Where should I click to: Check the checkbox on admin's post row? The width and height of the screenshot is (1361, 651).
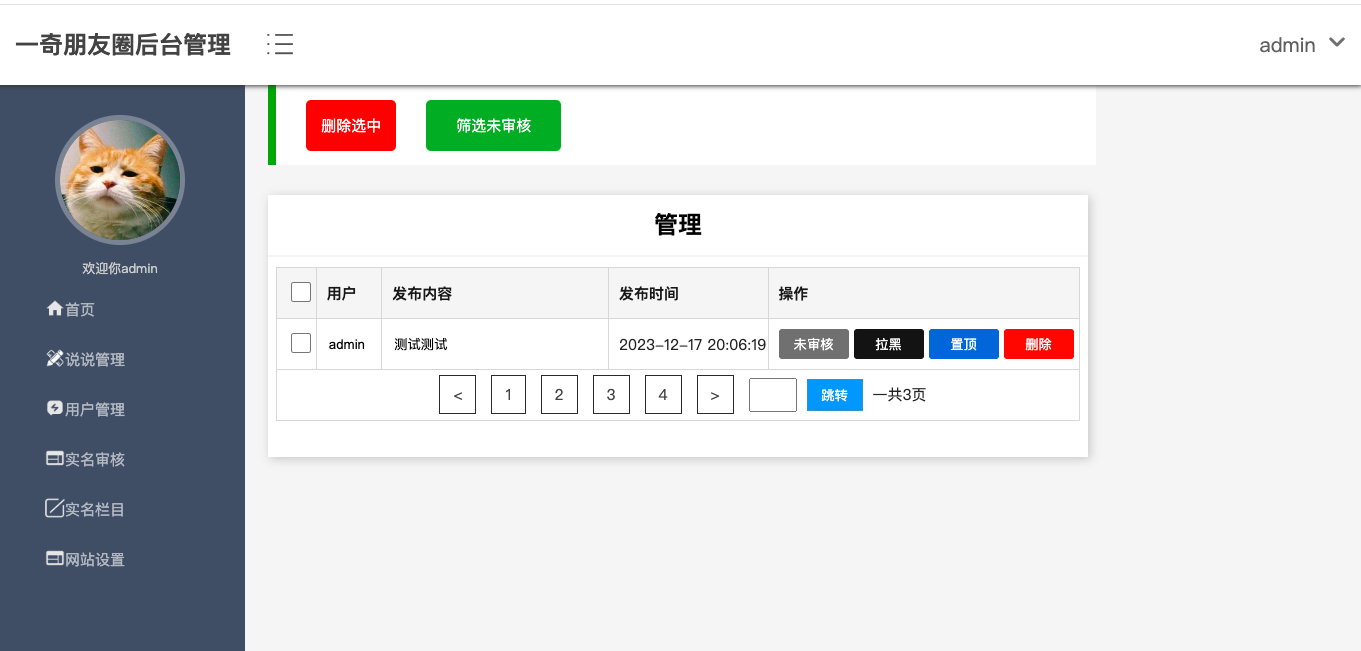(x=299, y=342)
